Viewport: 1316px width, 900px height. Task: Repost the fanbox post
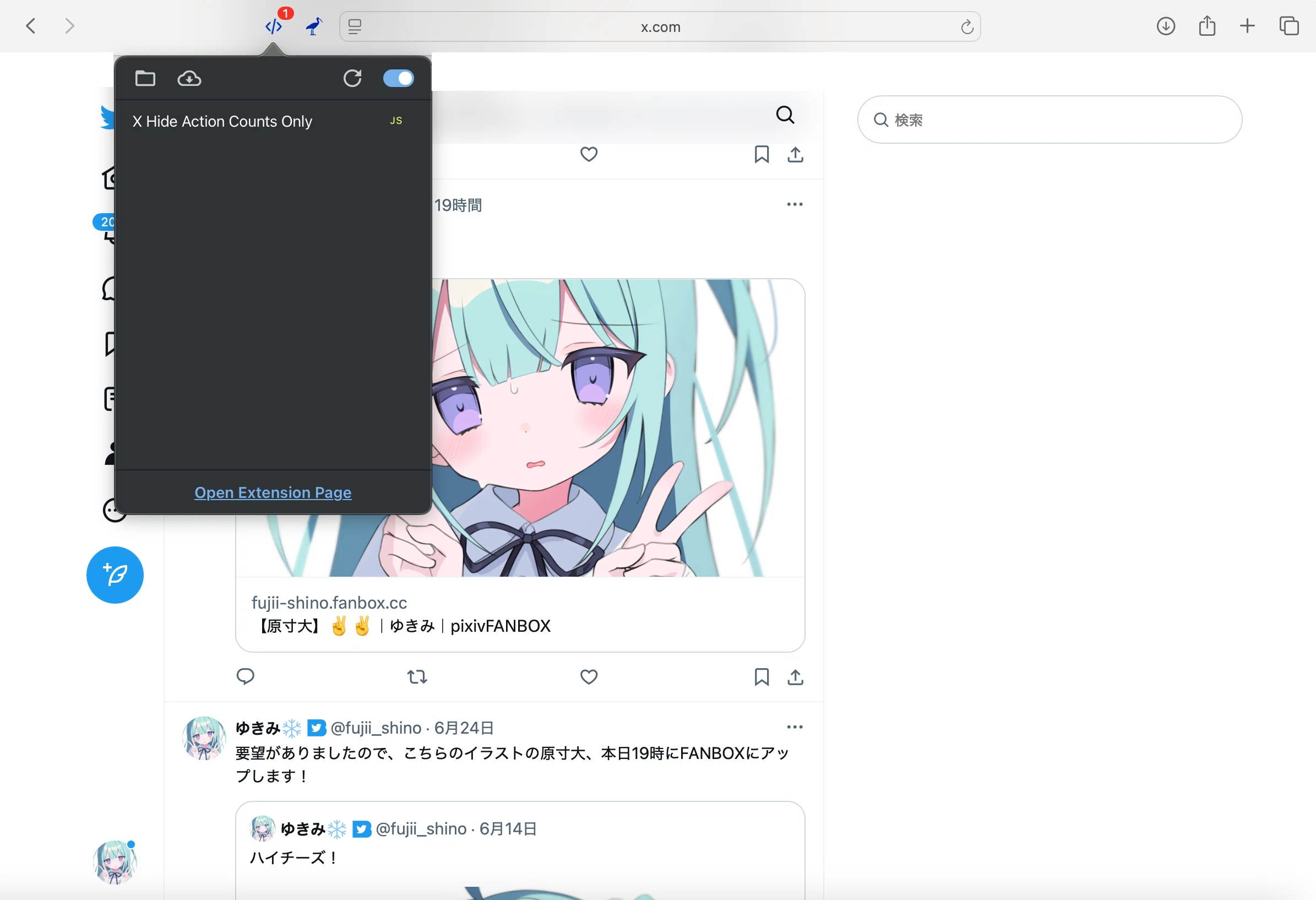(x=417, y=676)
